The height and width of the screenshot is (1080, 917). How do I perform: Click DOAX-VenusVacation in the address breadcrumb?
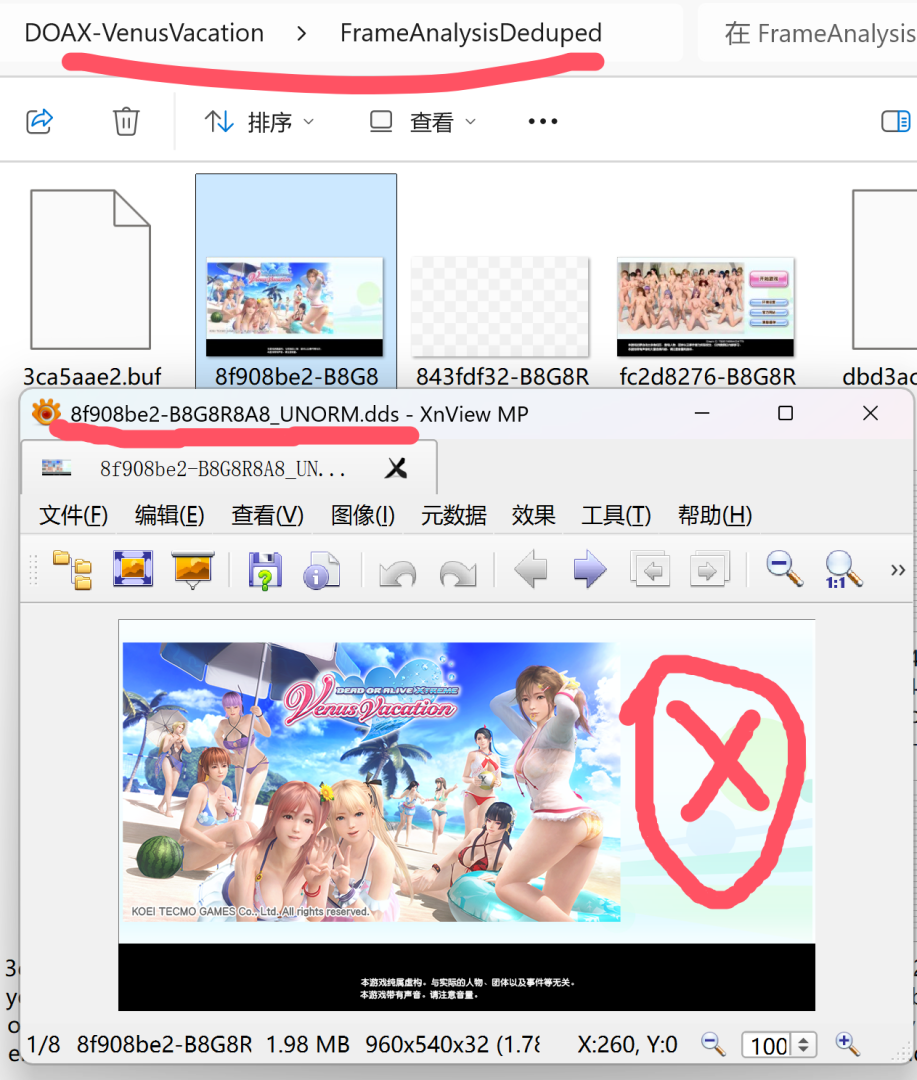click(x=144, y=32)
